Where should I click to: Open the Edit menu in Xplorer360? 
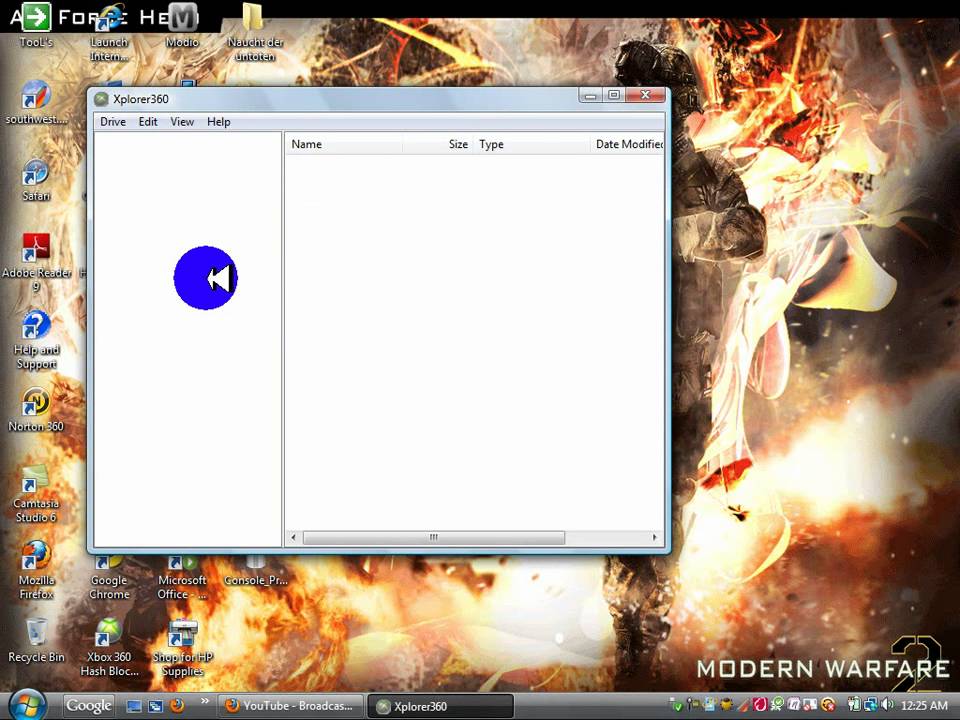point(148,122)
